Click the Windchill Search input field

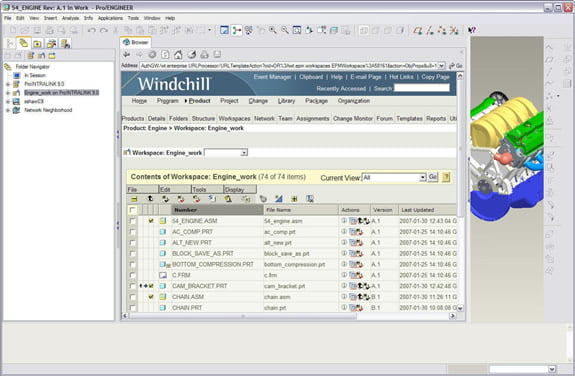[x=422, y=88]
